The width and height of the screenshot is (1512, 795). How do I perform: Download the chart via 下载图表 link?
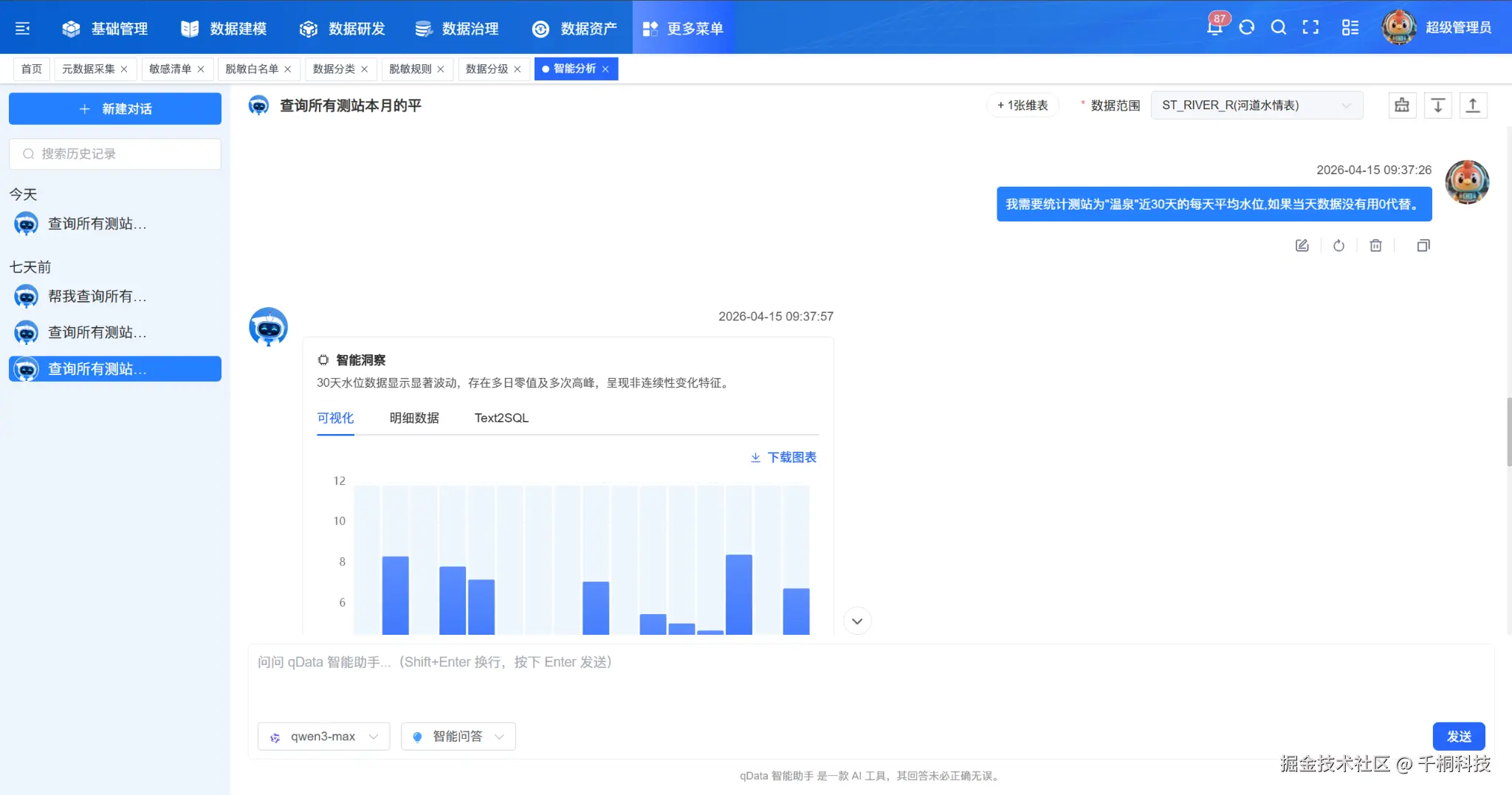coord(782,457)
